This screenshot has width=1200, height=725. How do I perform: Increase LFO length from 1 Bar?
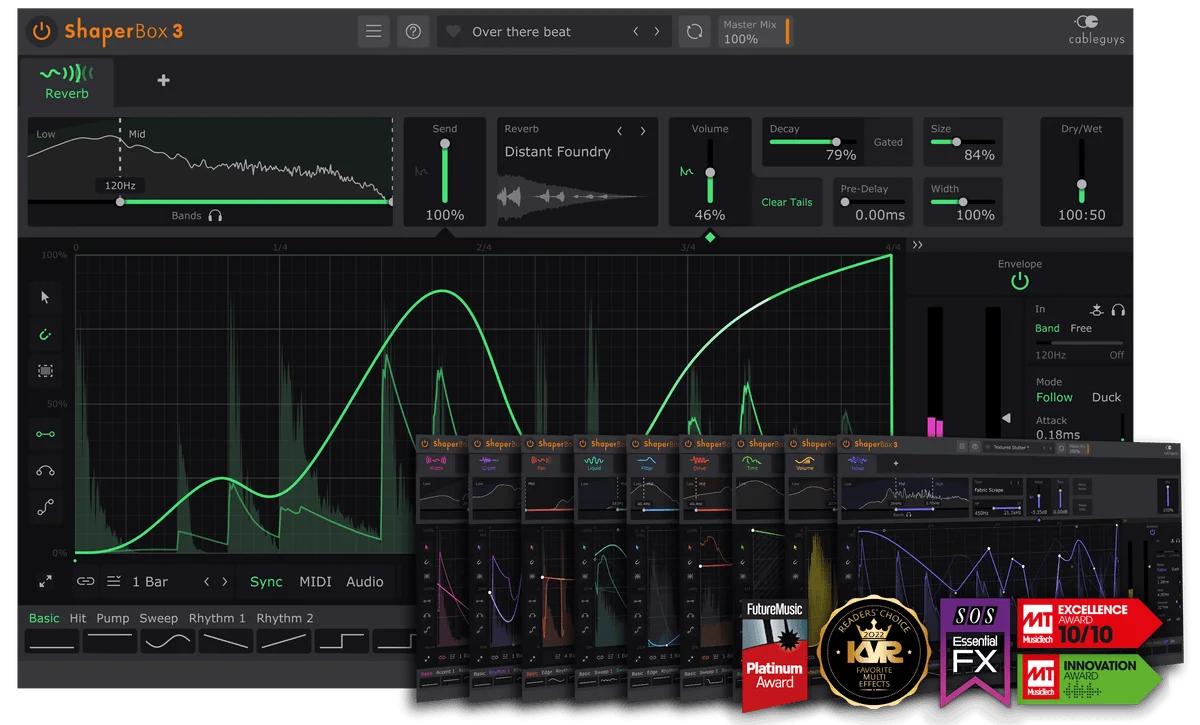pyautogui.click(x=225, y=582)
